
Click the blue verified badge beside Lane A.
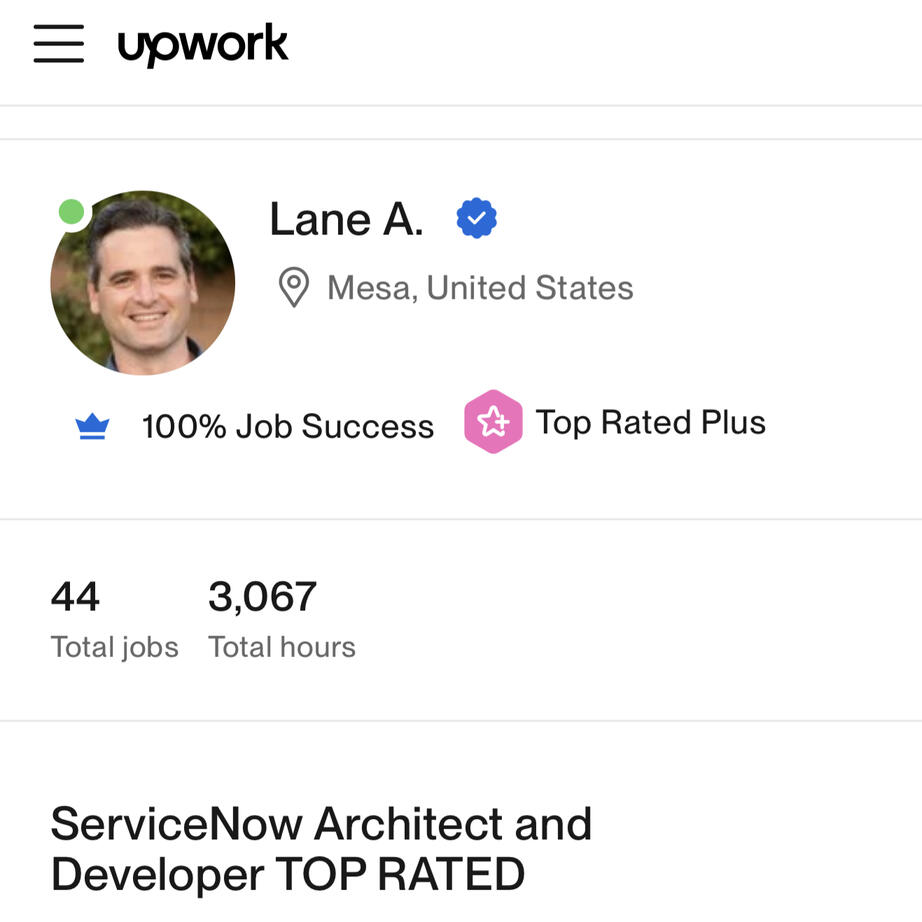pos(477,219)
